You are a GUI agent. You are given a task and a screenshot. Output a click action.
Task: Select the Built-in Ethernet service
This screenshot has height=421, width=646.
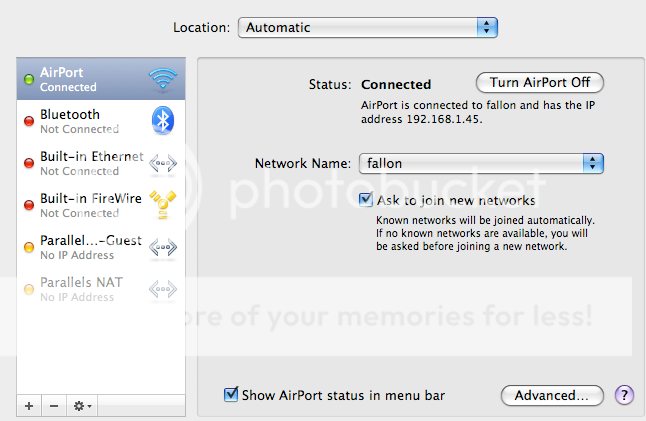pyautogui.click(x=101, y=163)
